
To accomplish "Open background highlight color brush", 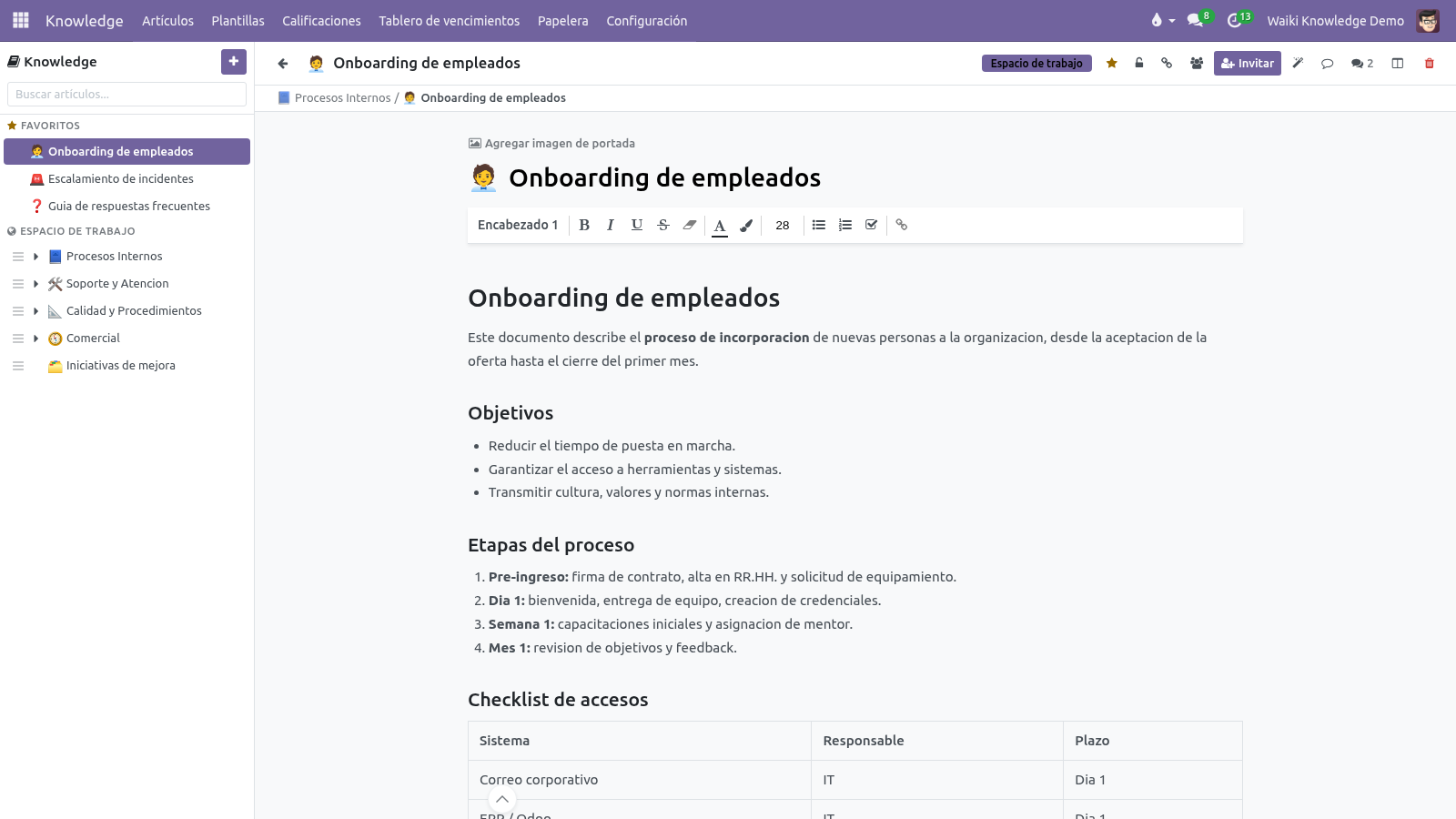I will click(x=746, y=226).
